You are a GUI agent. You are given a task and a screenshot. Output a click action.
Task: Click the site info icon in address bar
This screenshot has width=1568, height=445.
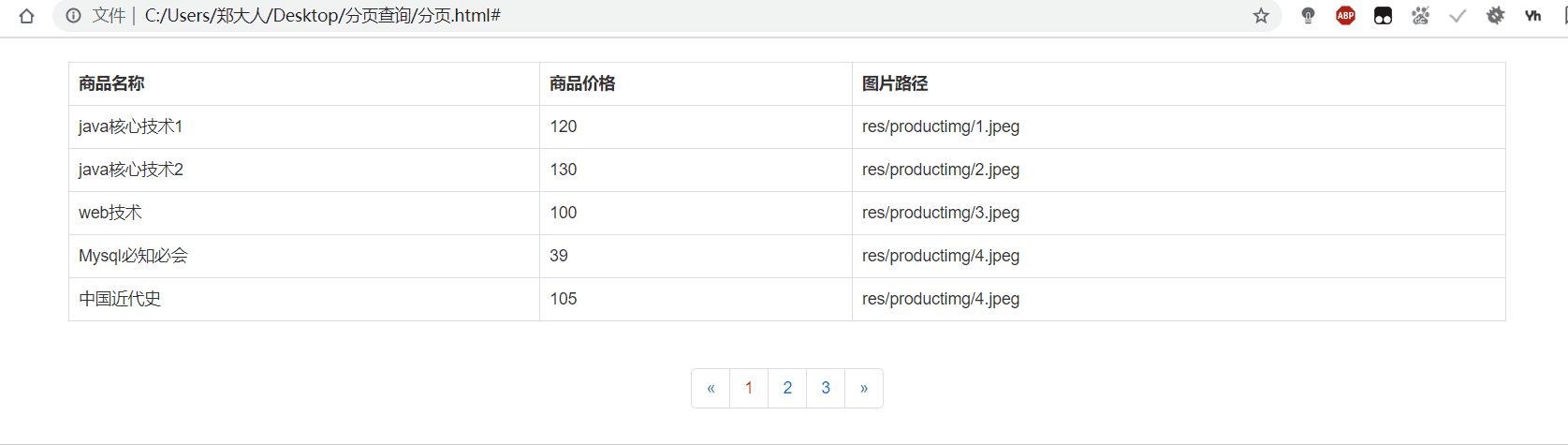[x=73, y=16]
